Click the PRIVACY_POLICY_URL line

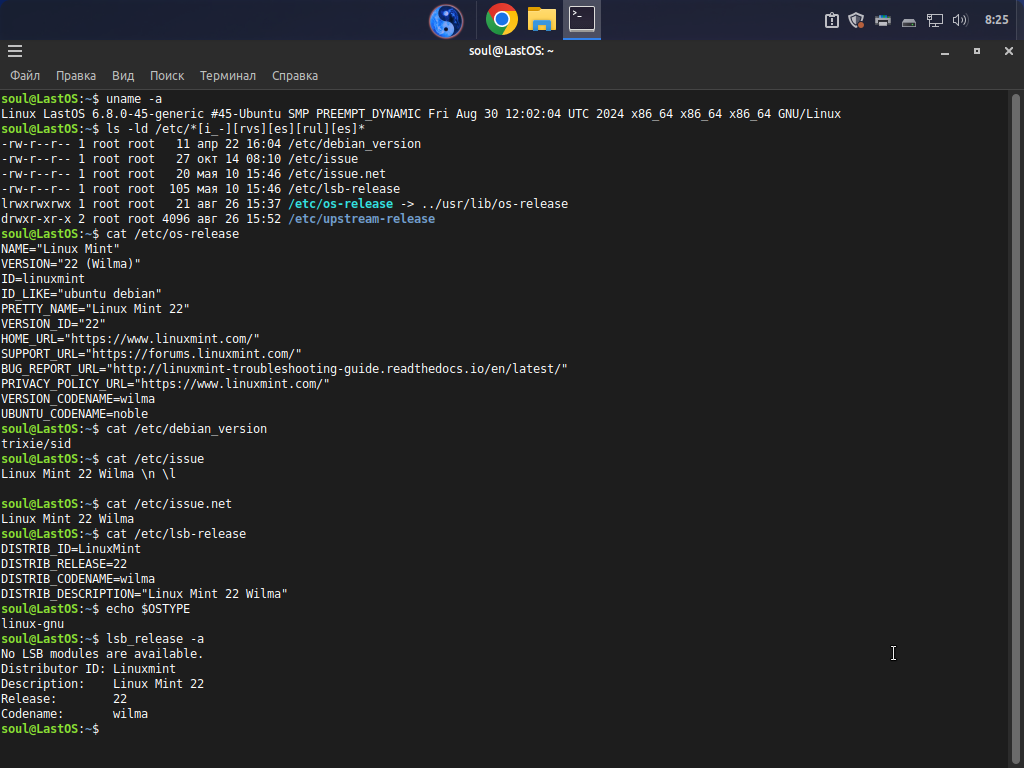tap(165, 384)
